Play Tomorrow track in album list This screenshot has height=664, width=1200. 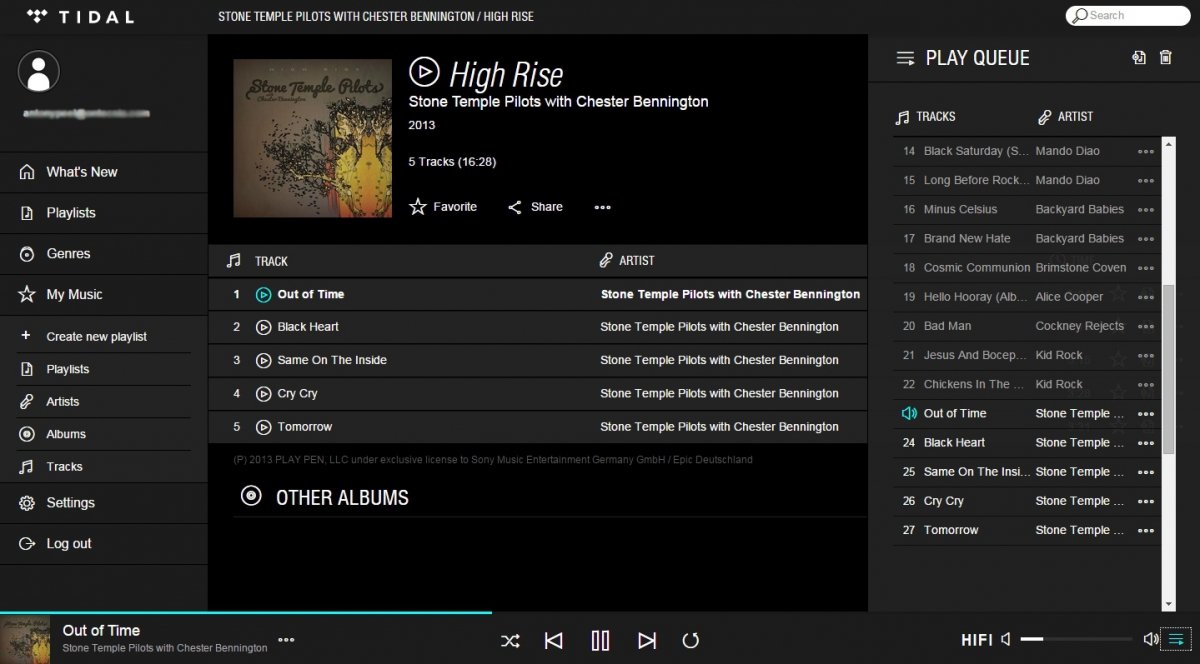click(x=264, y=427)
